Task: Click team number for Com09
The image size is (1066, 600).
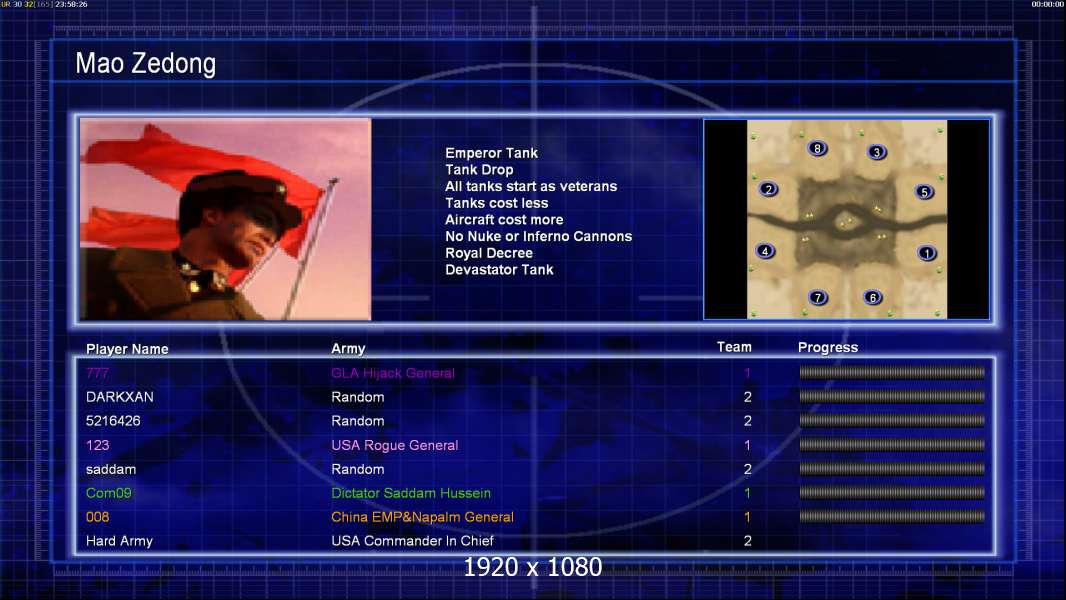Action: pyautogui.click(x=747, y=493)
